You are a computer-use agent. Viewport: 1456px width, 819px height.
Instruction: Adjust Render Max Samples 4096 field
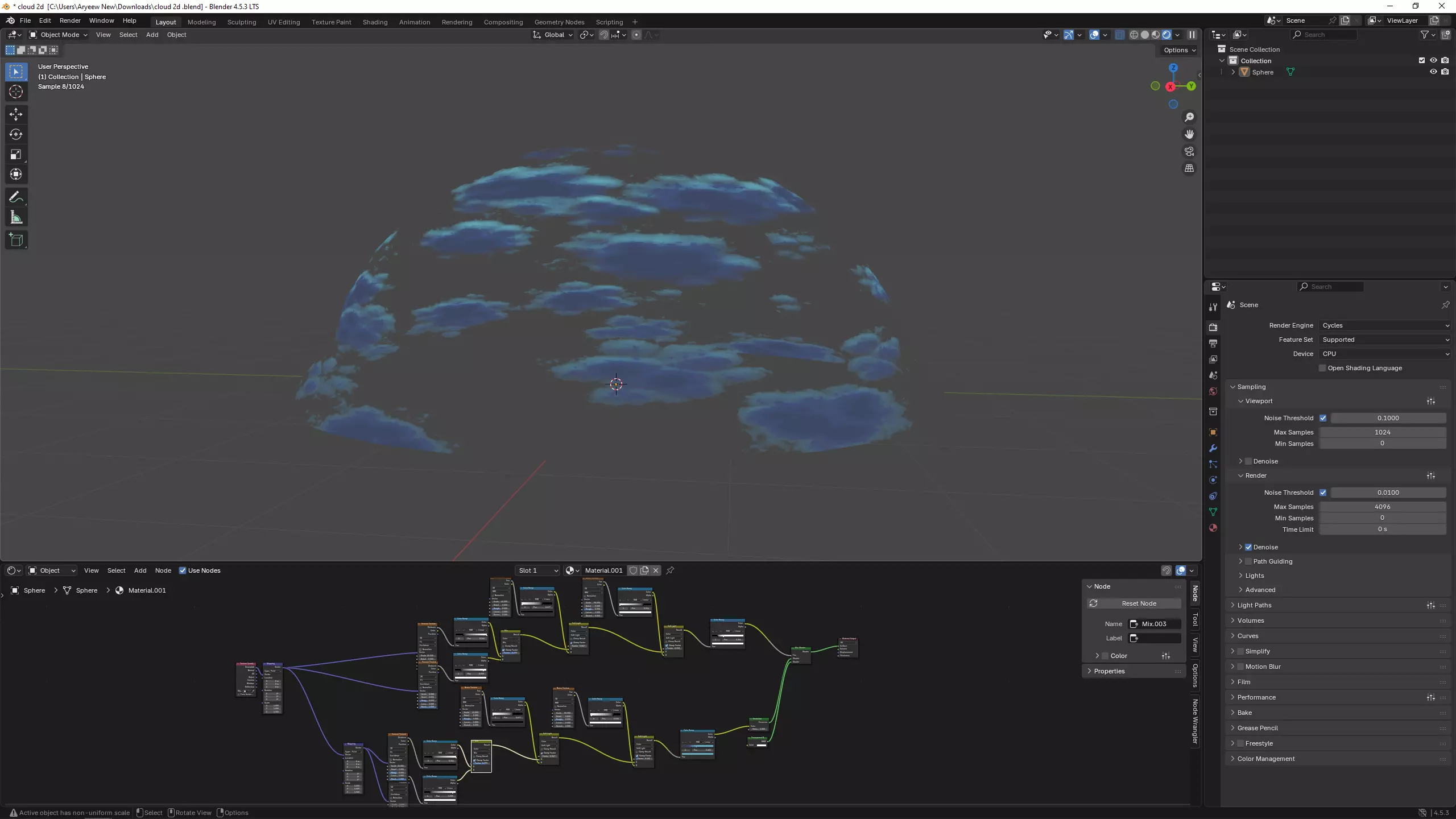click(1382, 507)
